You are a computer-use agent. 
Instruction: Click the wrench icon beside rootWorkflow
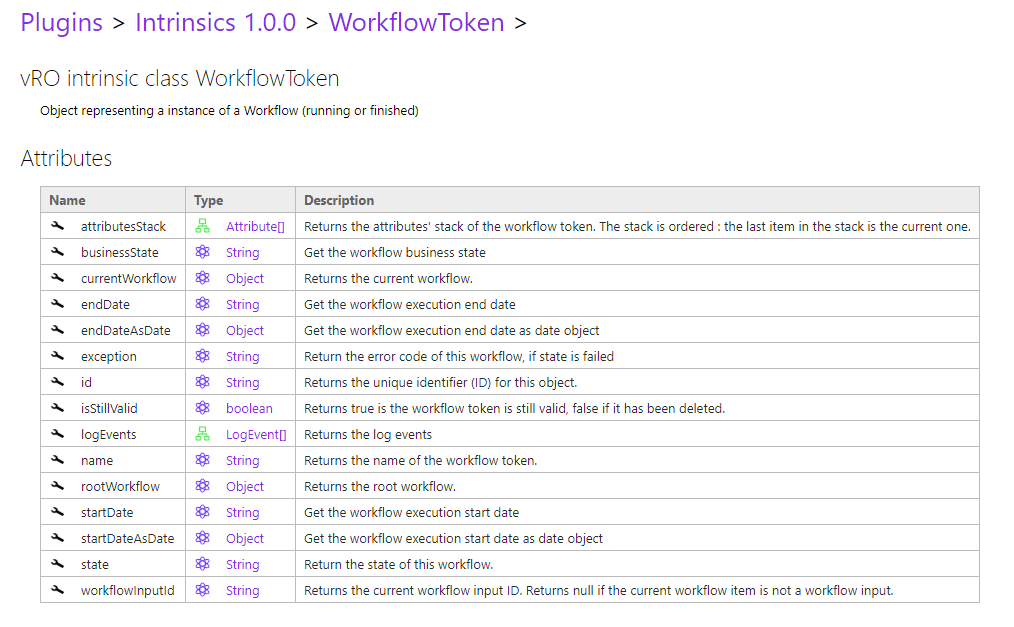coord(58,485)
